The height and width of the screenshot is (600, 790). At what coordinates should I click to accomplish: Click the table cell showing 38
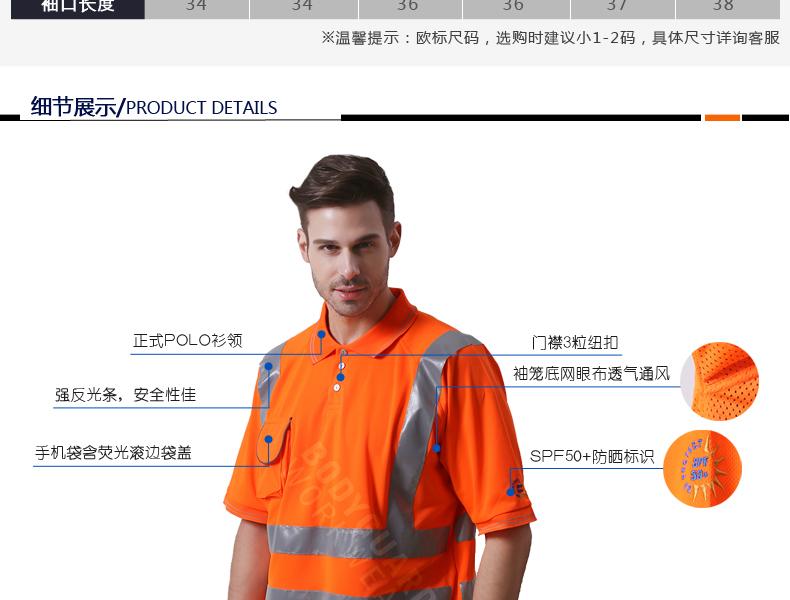pos(723,8)
